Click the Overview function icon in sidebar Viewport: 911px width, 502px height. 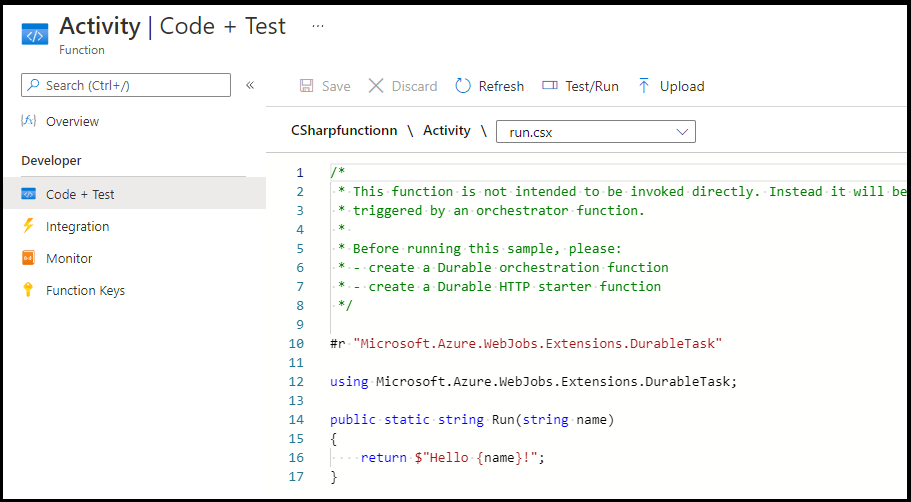(x=28, y=121)
